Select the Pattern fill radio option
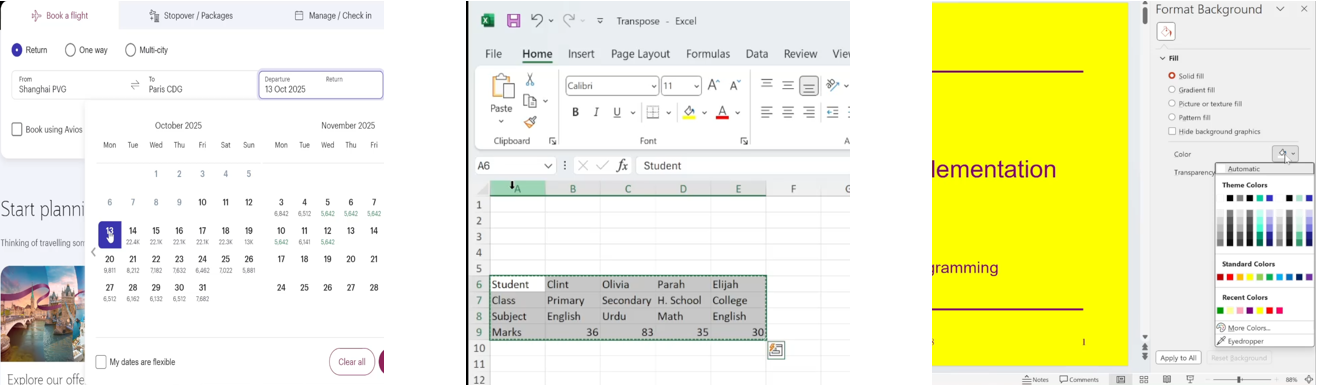The height and width of the screenshot is (387, 1317). pos(1172,118)
